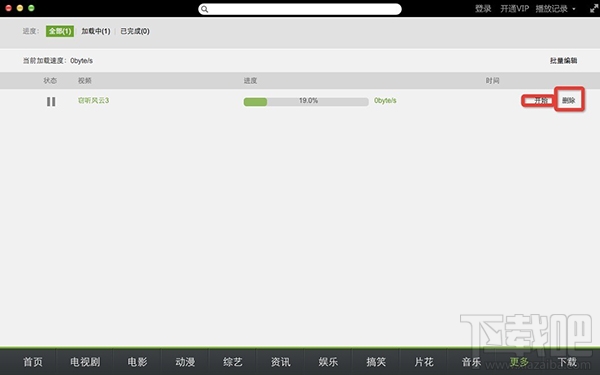Select the 全部(1) filter tab
This screenshot has width=600, height=375.
coord(60,31)
